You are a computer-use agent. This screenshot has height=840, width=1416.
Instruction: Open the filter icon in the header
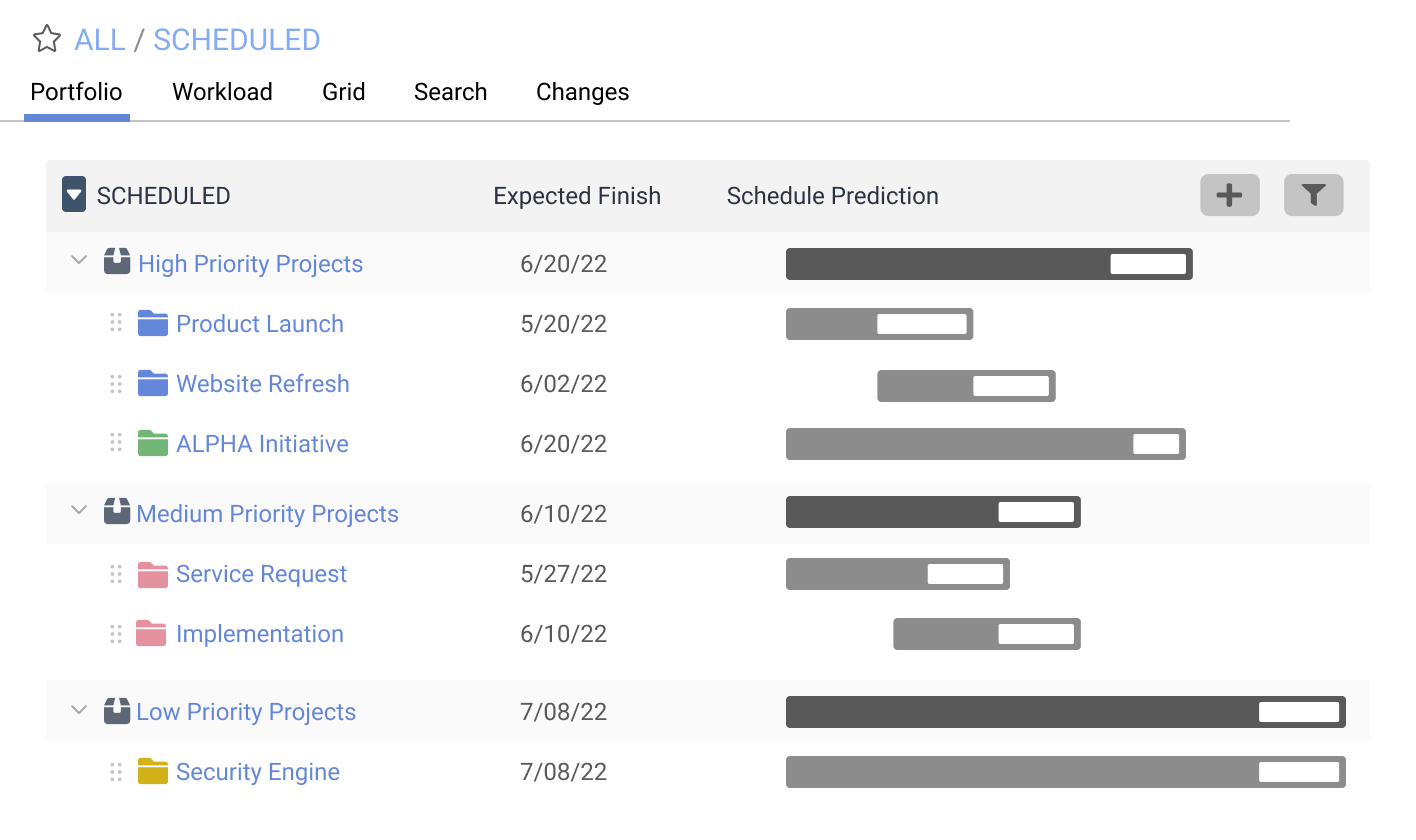point(1313,195)
